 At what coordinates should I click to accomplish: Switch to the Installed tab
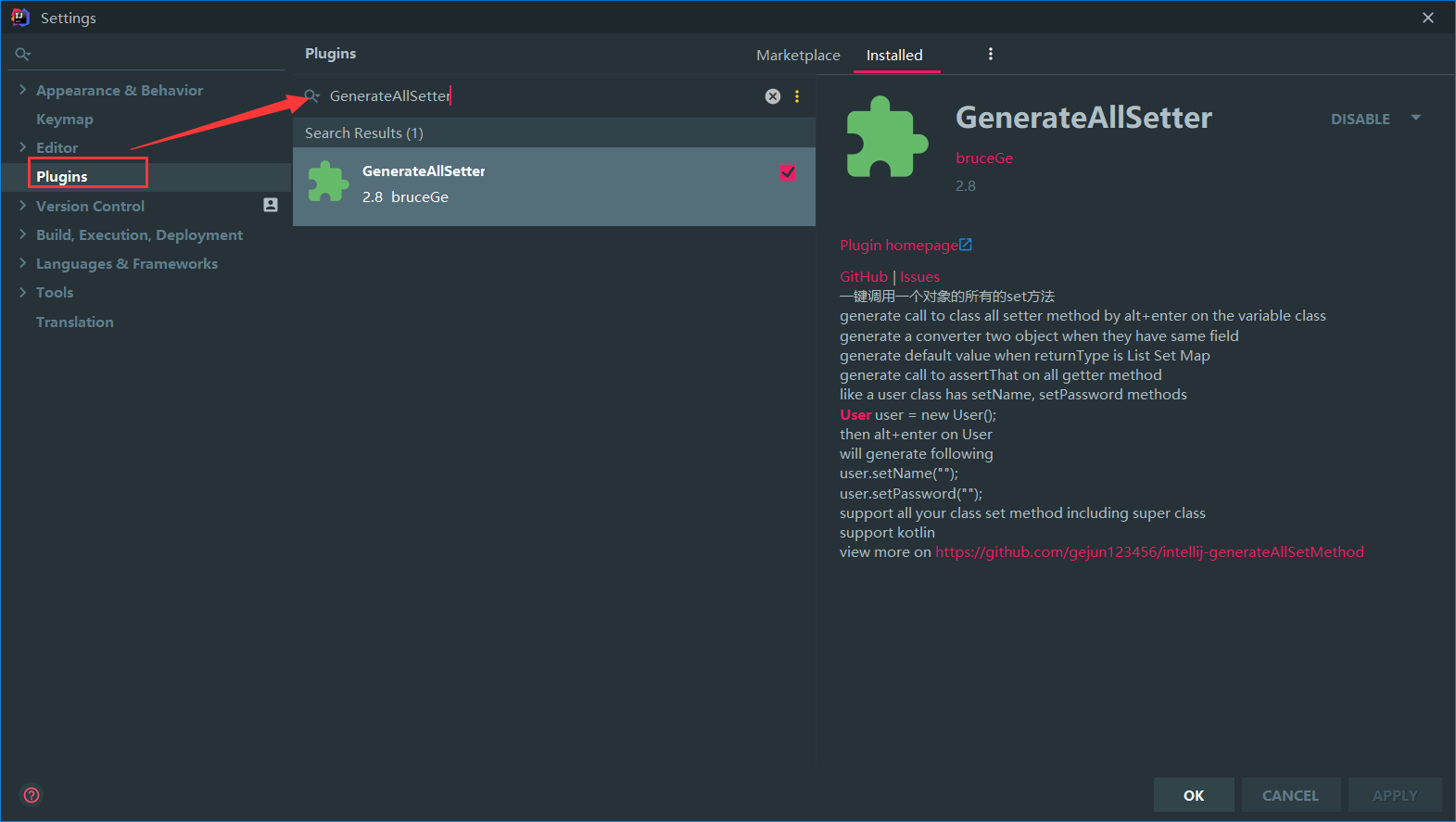[894, 55]
